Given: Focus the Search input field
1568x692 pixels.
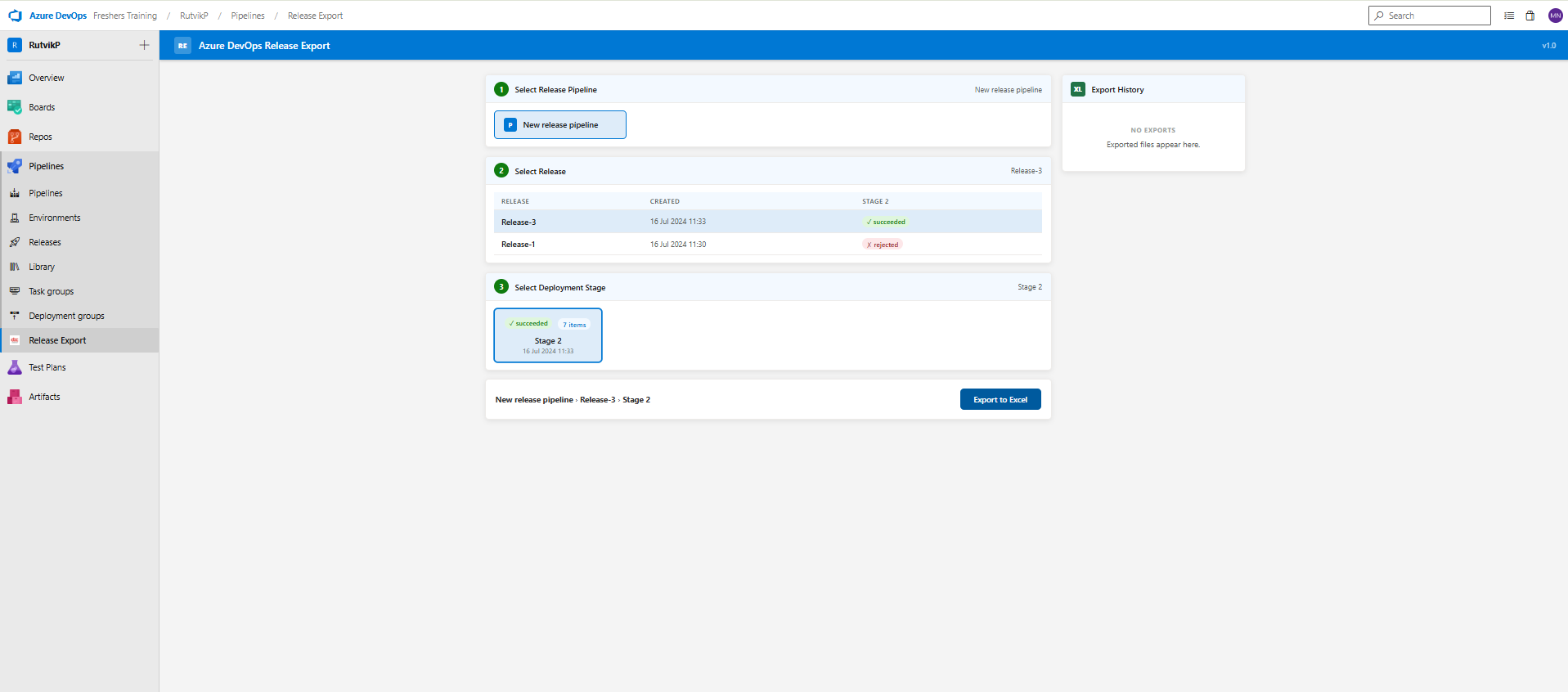Looking at the screenshot, I should pyautogui.click(x=1429, y=16).
